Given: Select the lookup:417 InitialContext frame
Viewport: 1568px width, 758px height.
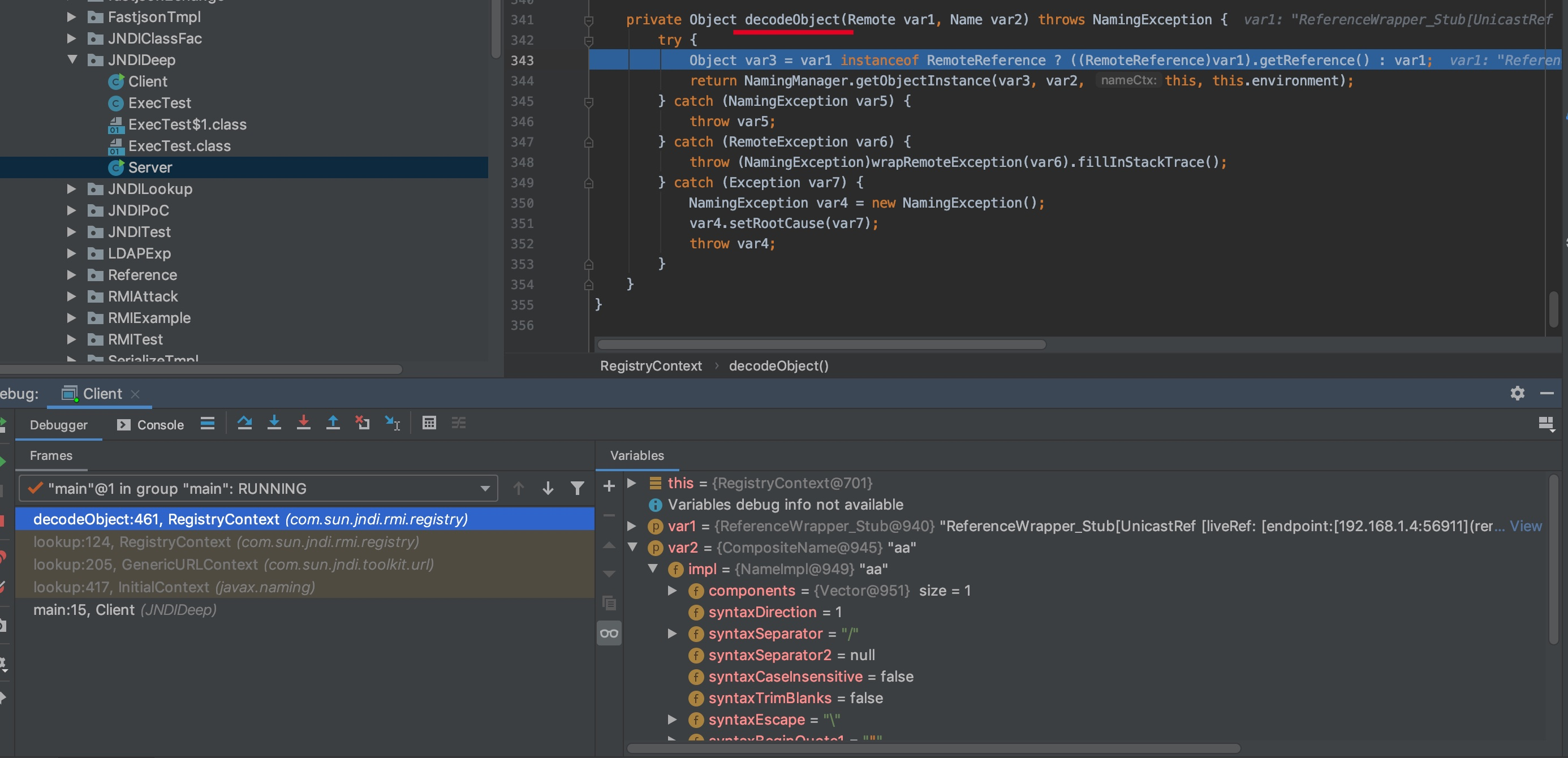Looking at the screenshot, I should 174,587.
